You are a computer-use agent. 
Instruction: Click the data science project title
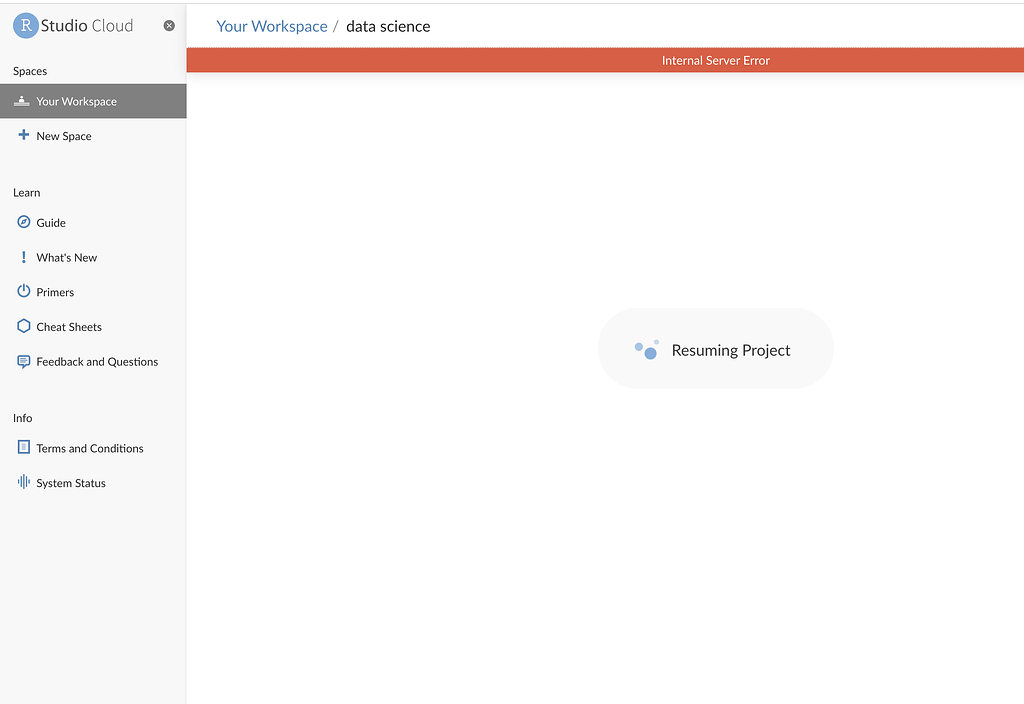tap(388, 26)
